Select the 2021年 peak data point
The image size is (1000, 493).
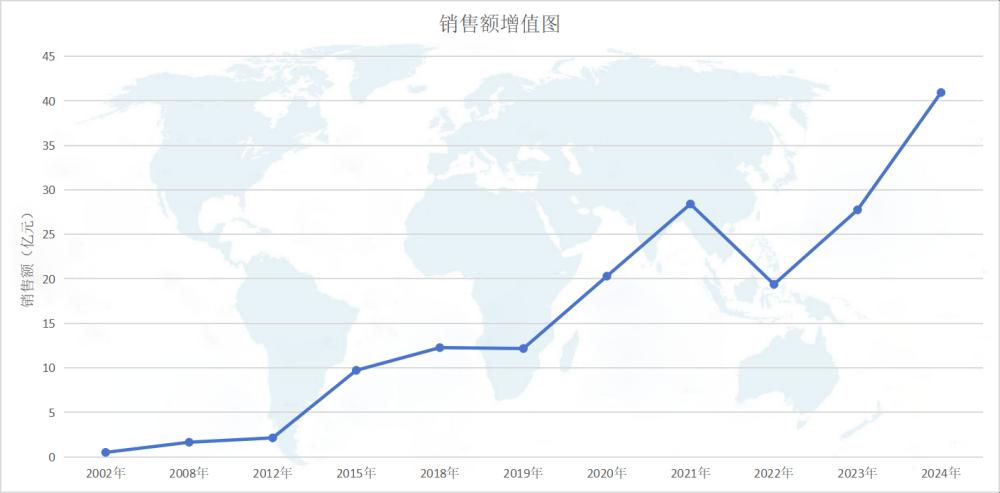coord(690,204)
